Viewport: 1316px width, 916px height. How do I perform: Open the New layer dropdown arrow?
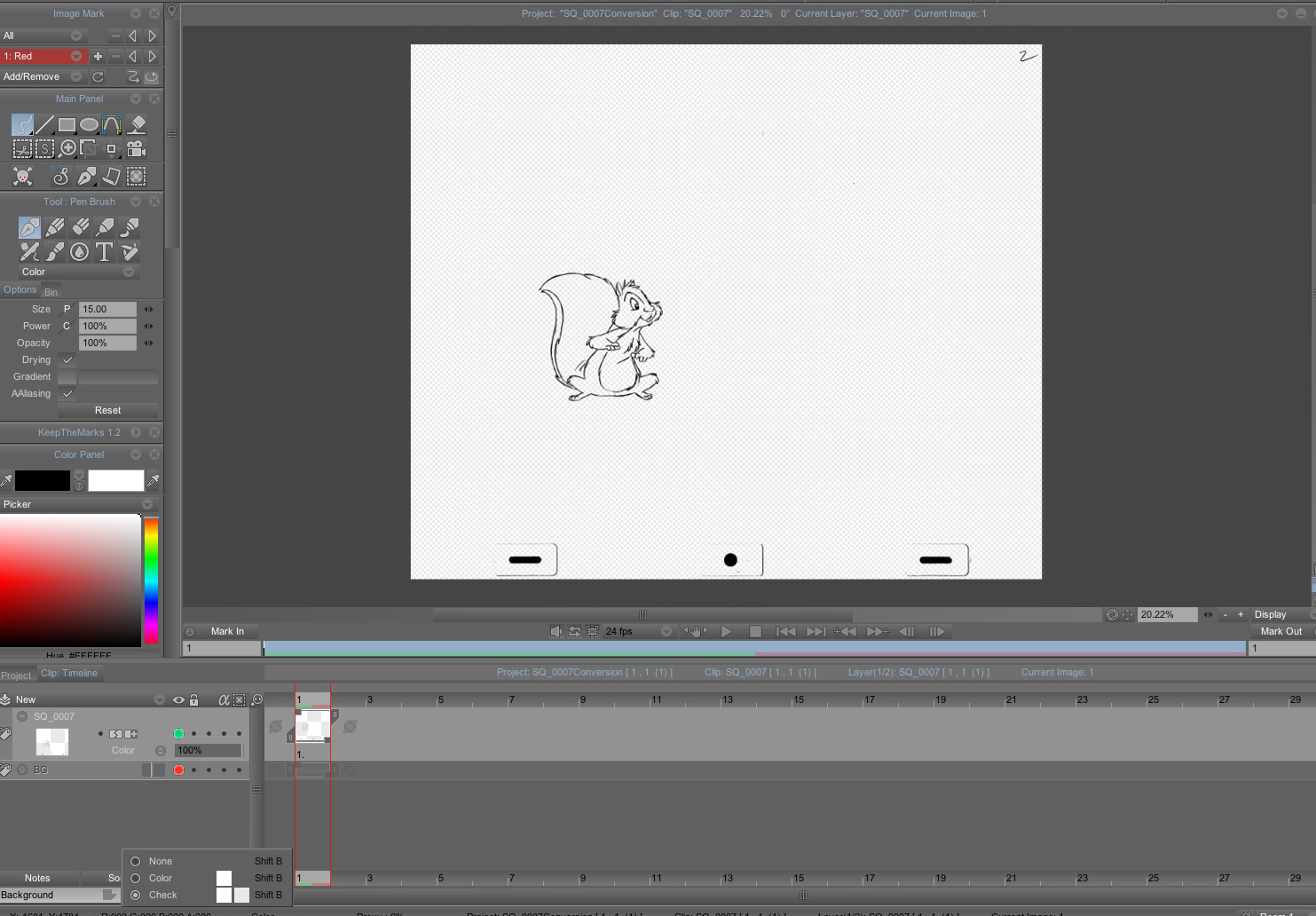pos(160,699)
